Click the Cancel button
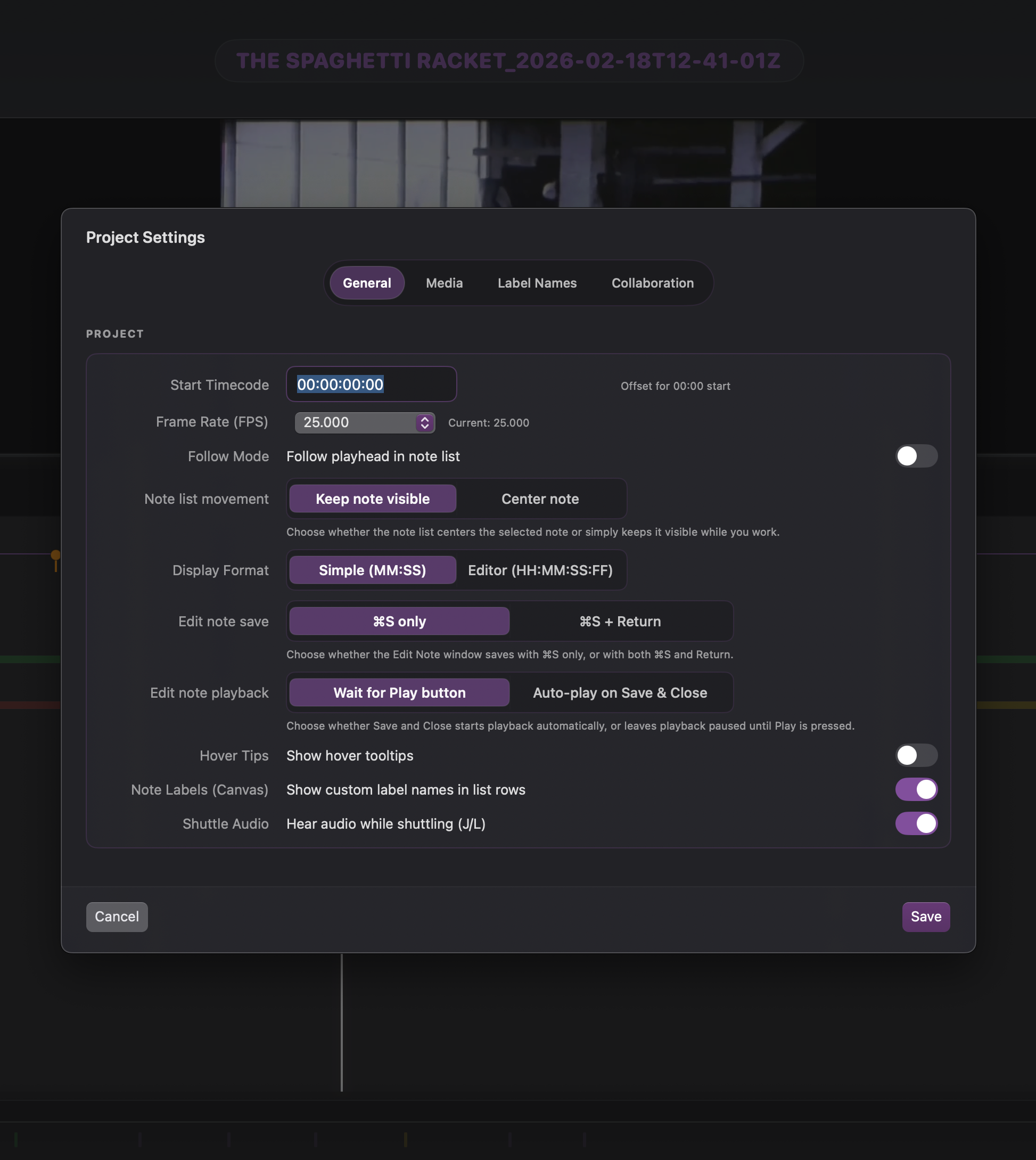This screenshot has height=1160, width=1036. tap(117, 917)
